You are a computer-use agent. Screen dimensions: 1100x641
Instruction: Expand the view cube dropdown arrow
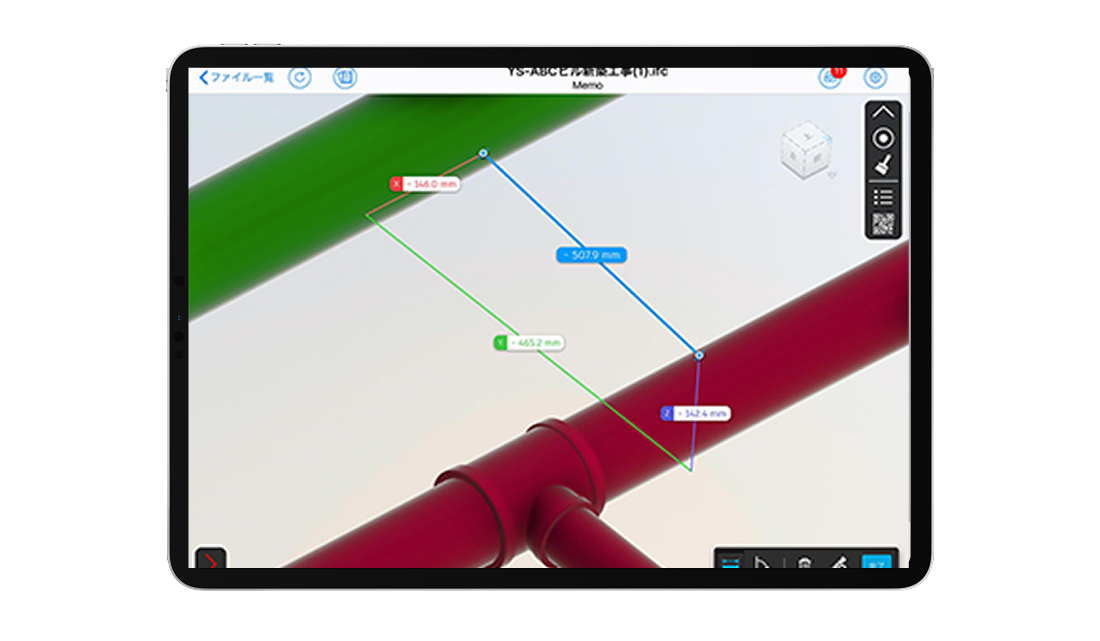832,176
